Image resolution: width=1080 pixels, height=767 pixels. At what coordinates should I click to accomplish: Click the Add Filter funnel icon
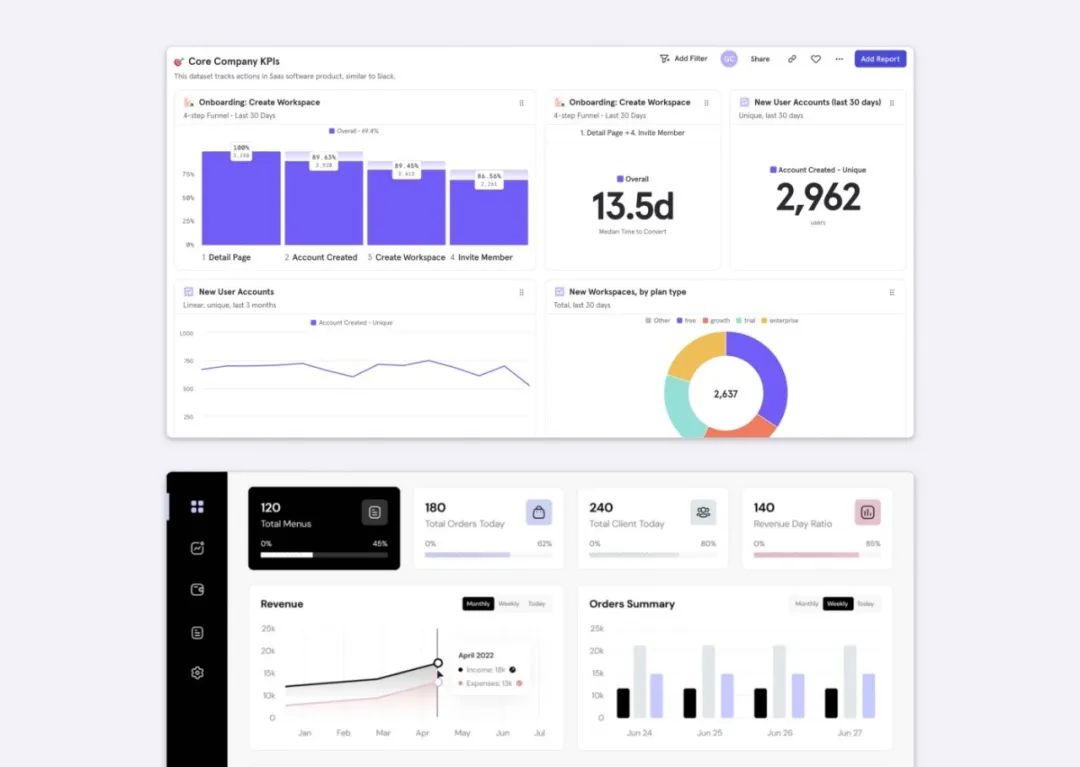click(664, 59)
